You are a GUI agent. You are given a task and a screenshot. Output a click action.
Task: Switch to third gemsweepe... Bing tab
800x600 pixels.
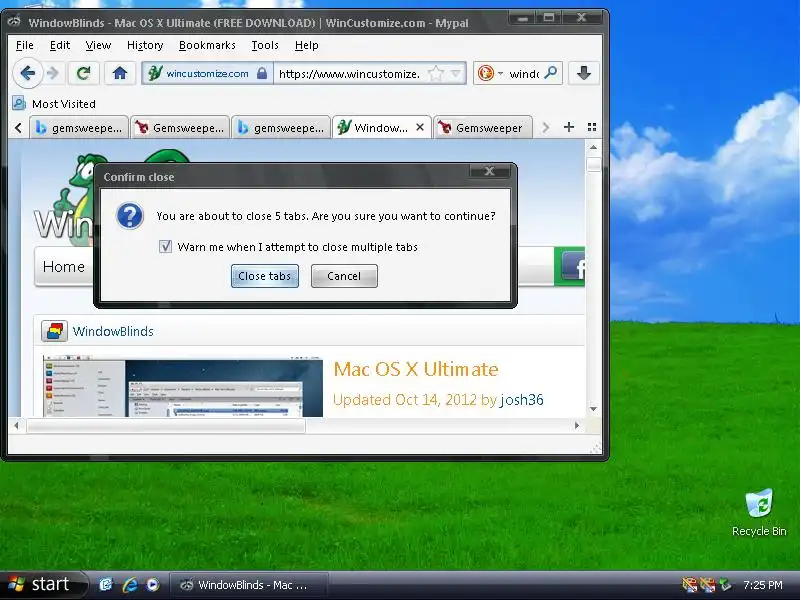pos(280,128)
